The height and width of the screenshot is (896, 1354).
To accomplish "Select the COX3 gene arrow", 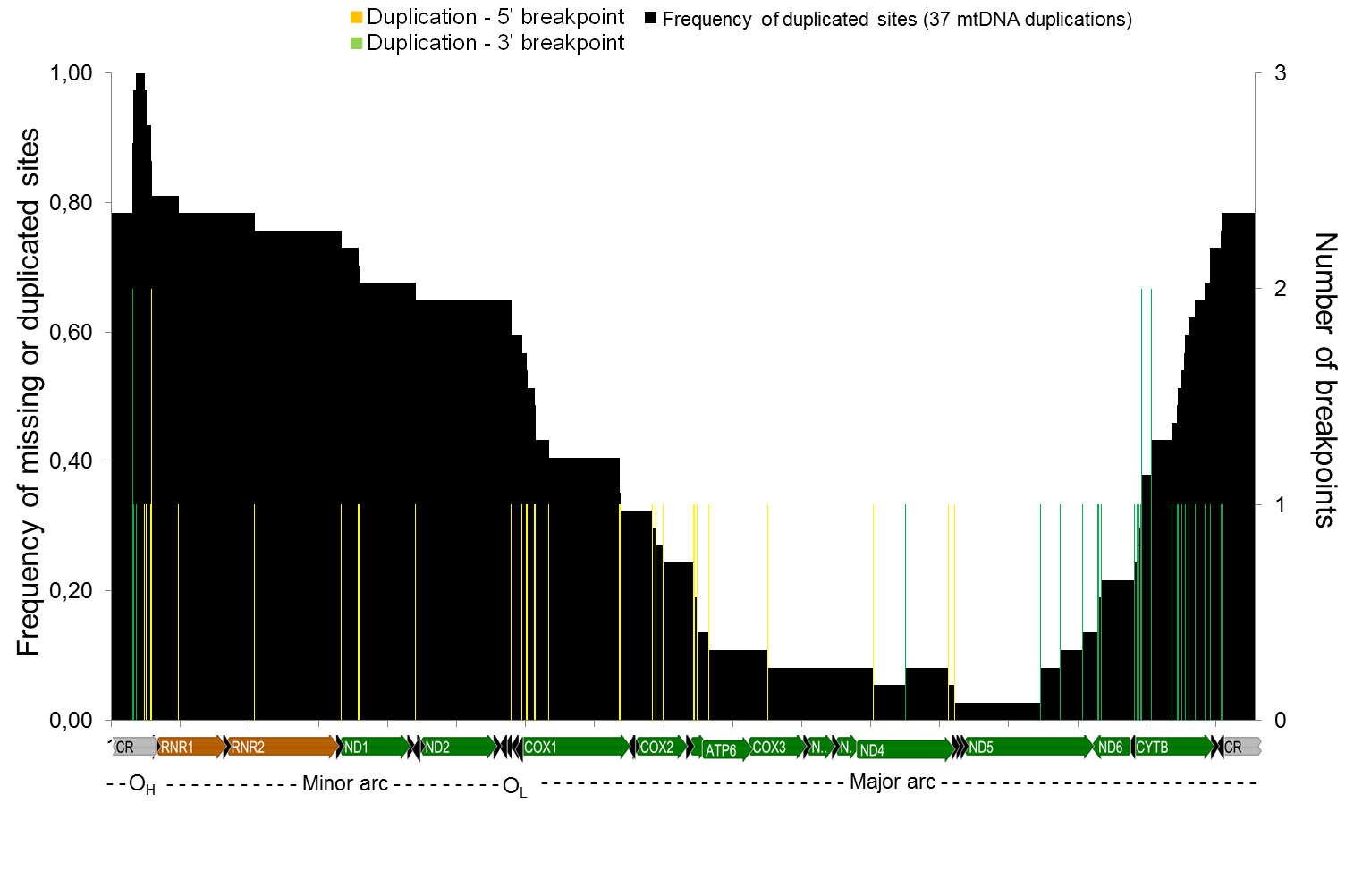I will pos(775,747).
